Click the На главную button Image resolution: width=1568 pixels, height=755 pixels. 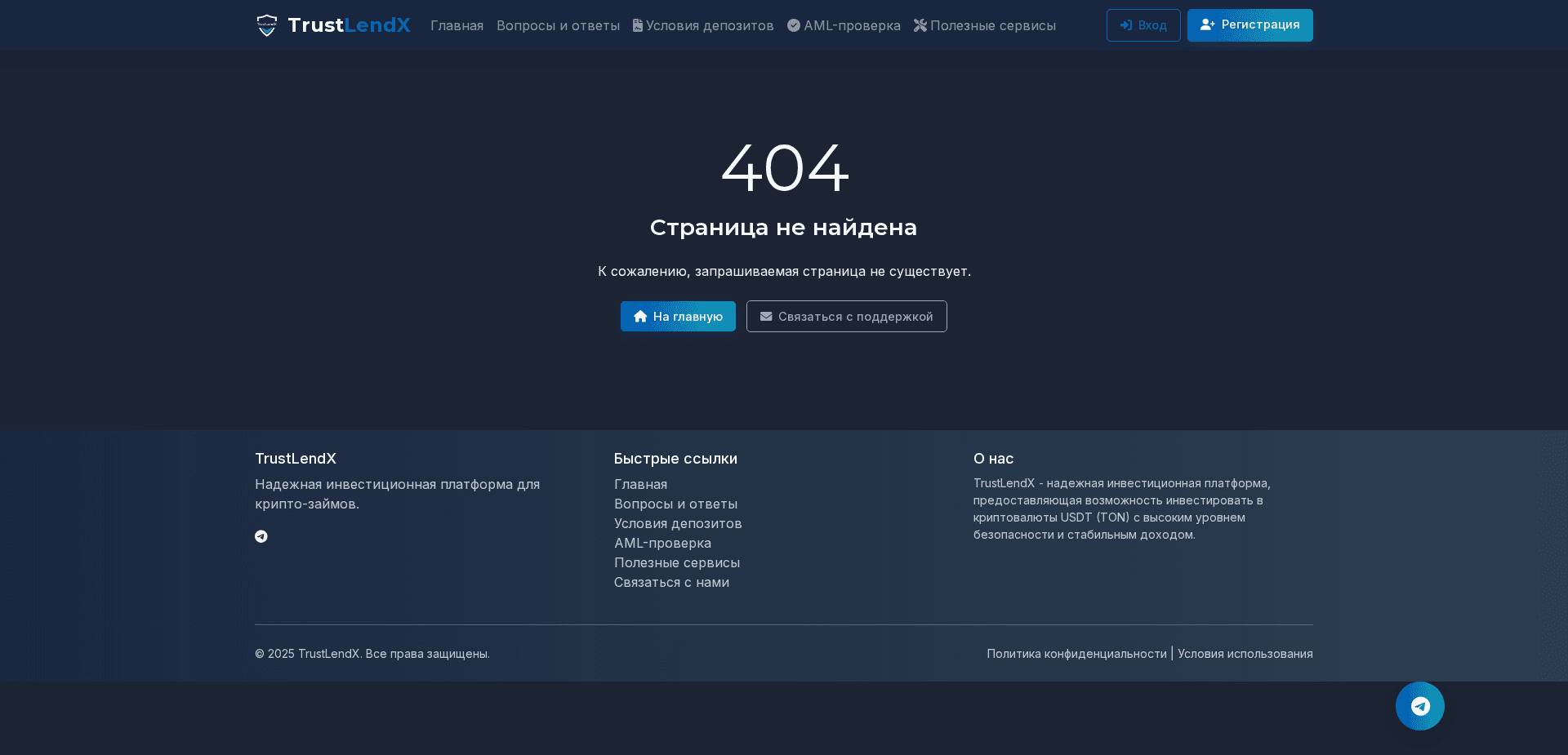tap(678, 317)
